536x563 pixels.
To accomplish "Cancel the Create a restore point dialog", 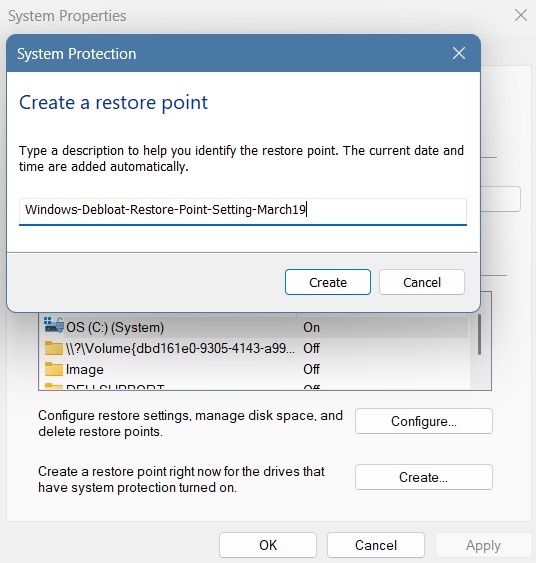I will [422, 282].
